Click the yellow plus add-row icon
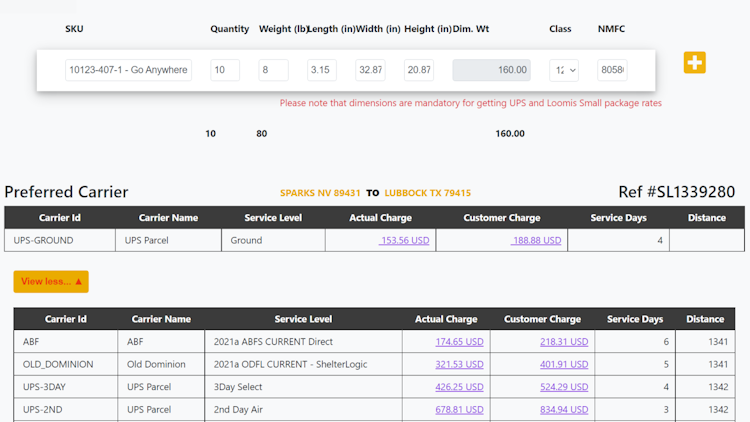 coord(695,63)
